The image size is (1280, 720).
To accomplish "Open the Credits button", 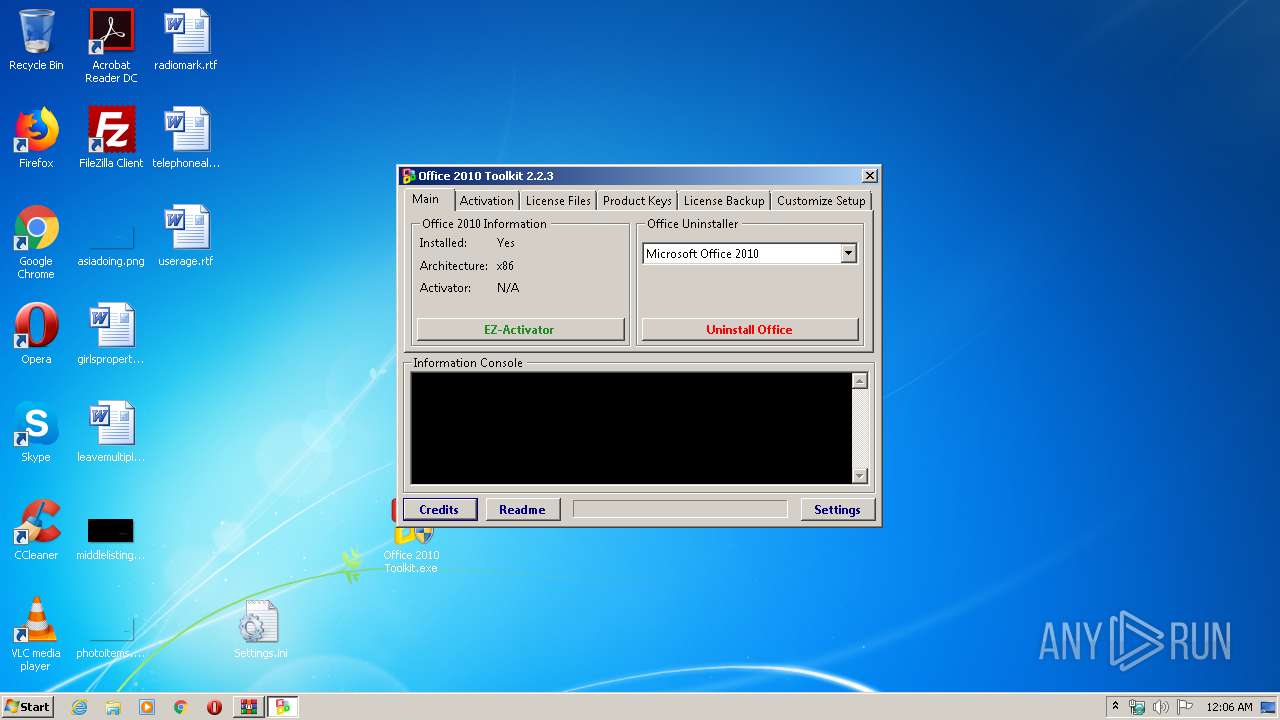I will (x=439, y=509).
